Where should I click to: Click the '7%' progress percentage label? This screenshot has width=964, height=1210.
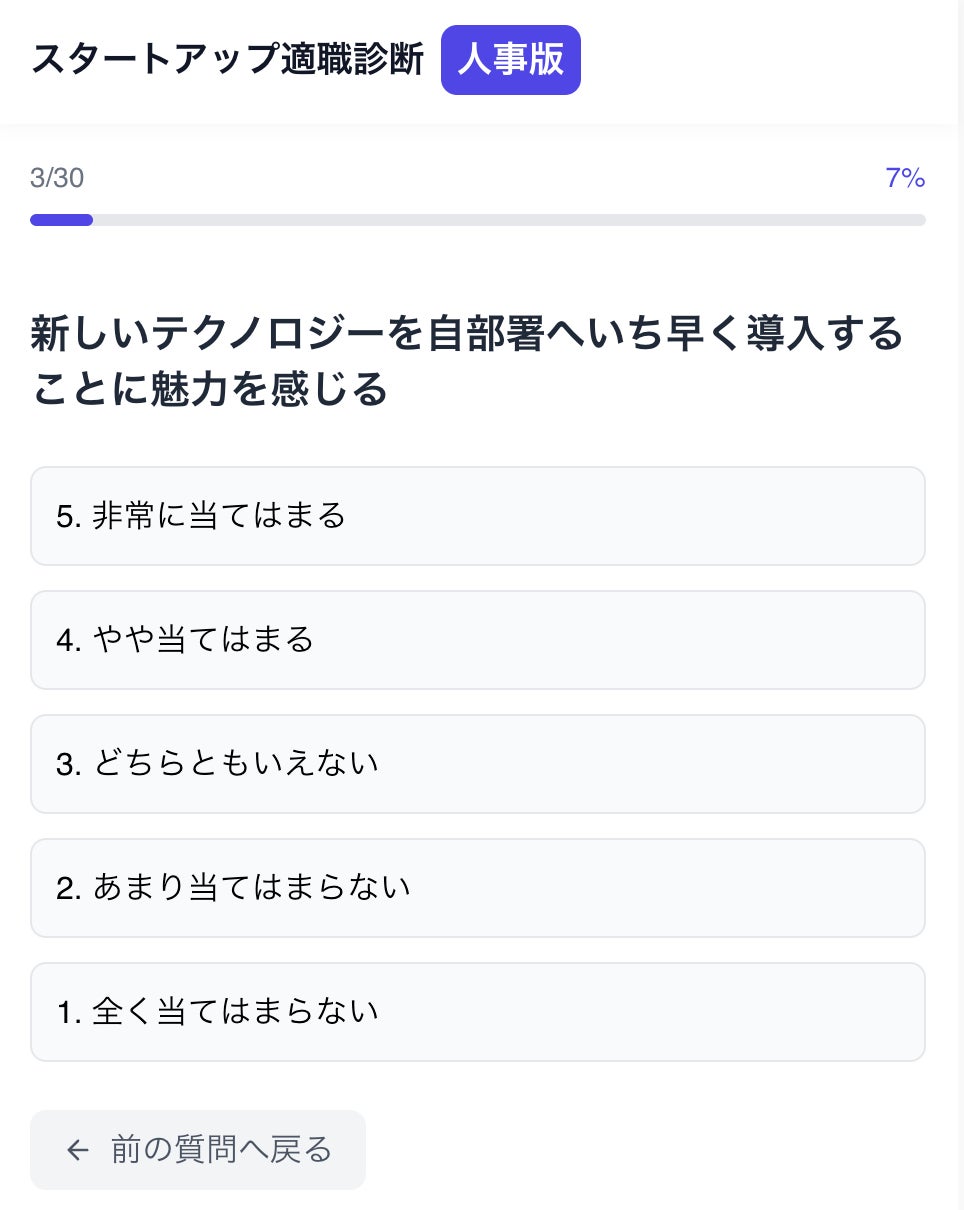(x=904, y=179)
